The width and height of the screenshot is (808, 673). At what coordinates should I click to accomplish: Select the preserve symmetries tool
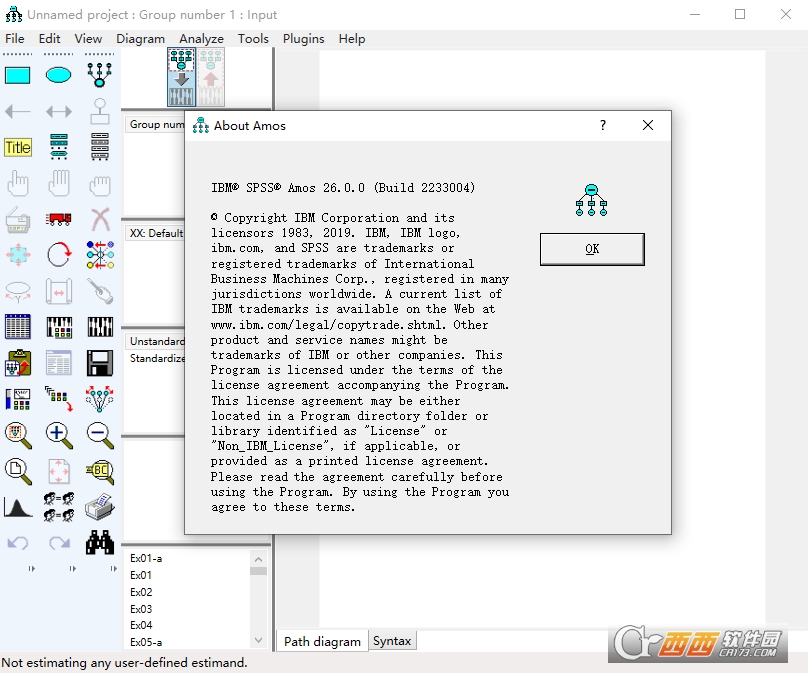(100, 399)
